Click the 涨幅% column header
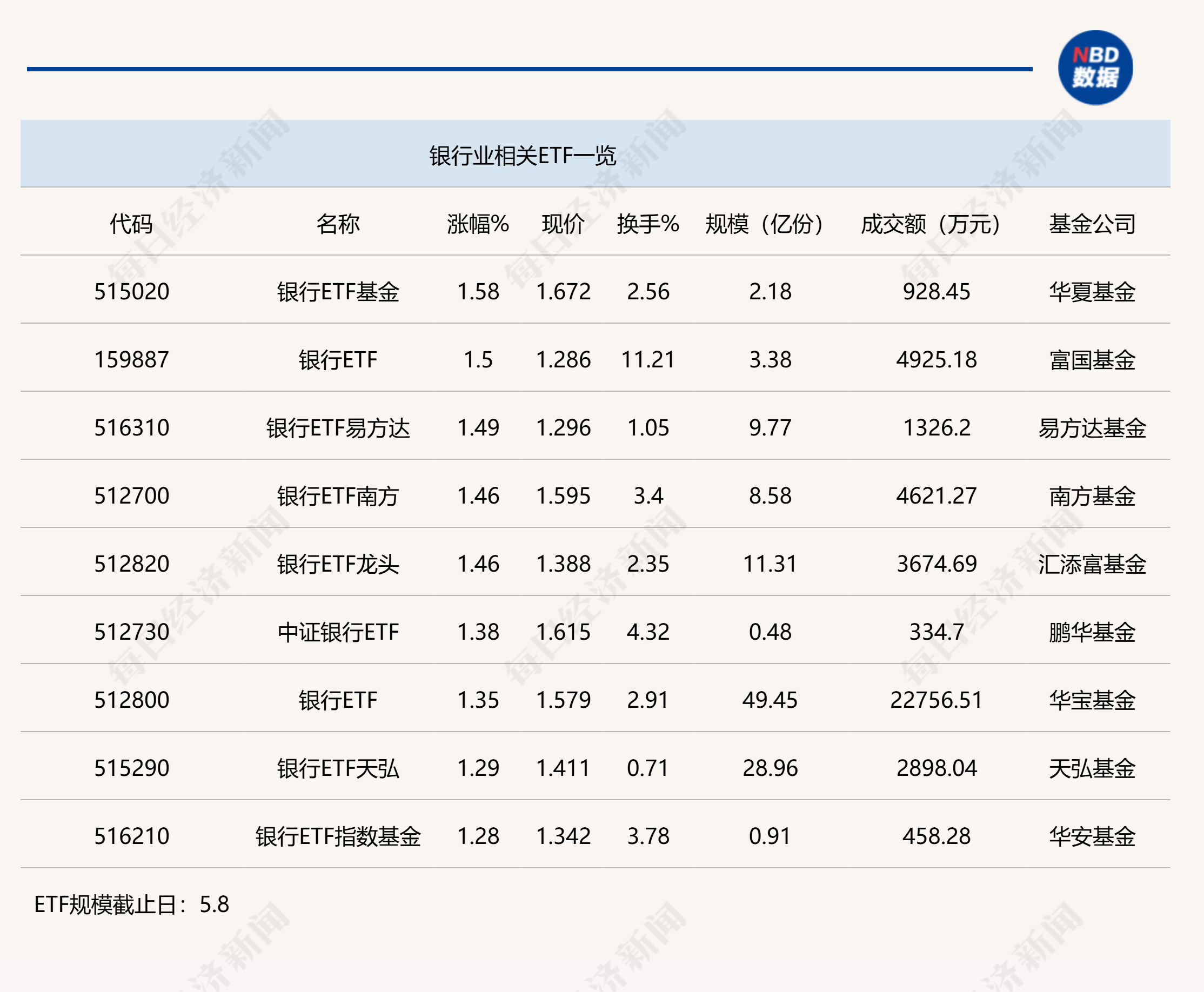1204x992 pixels. [478, 224]
